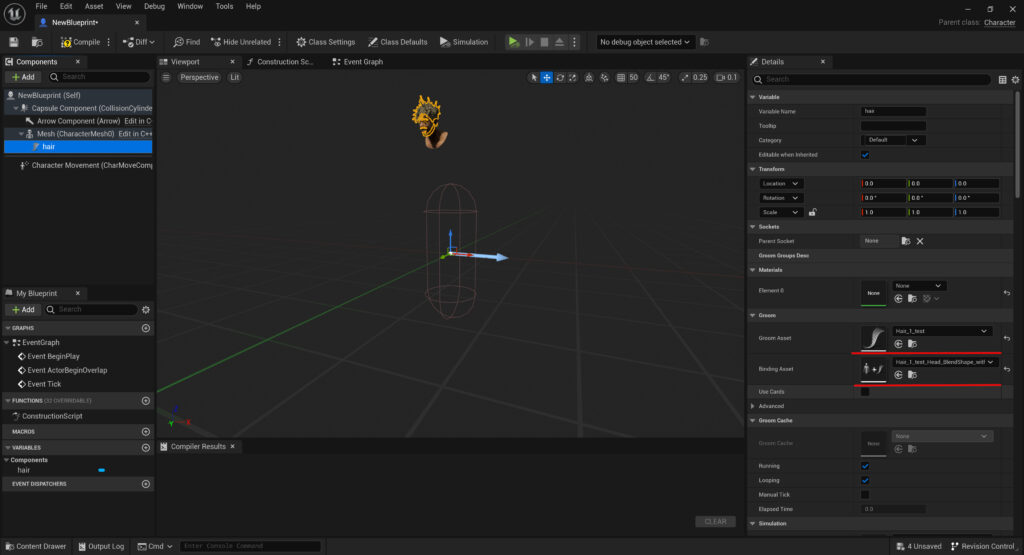Click the Variable Name input field
1024x555 pixels.
(892, 111)
